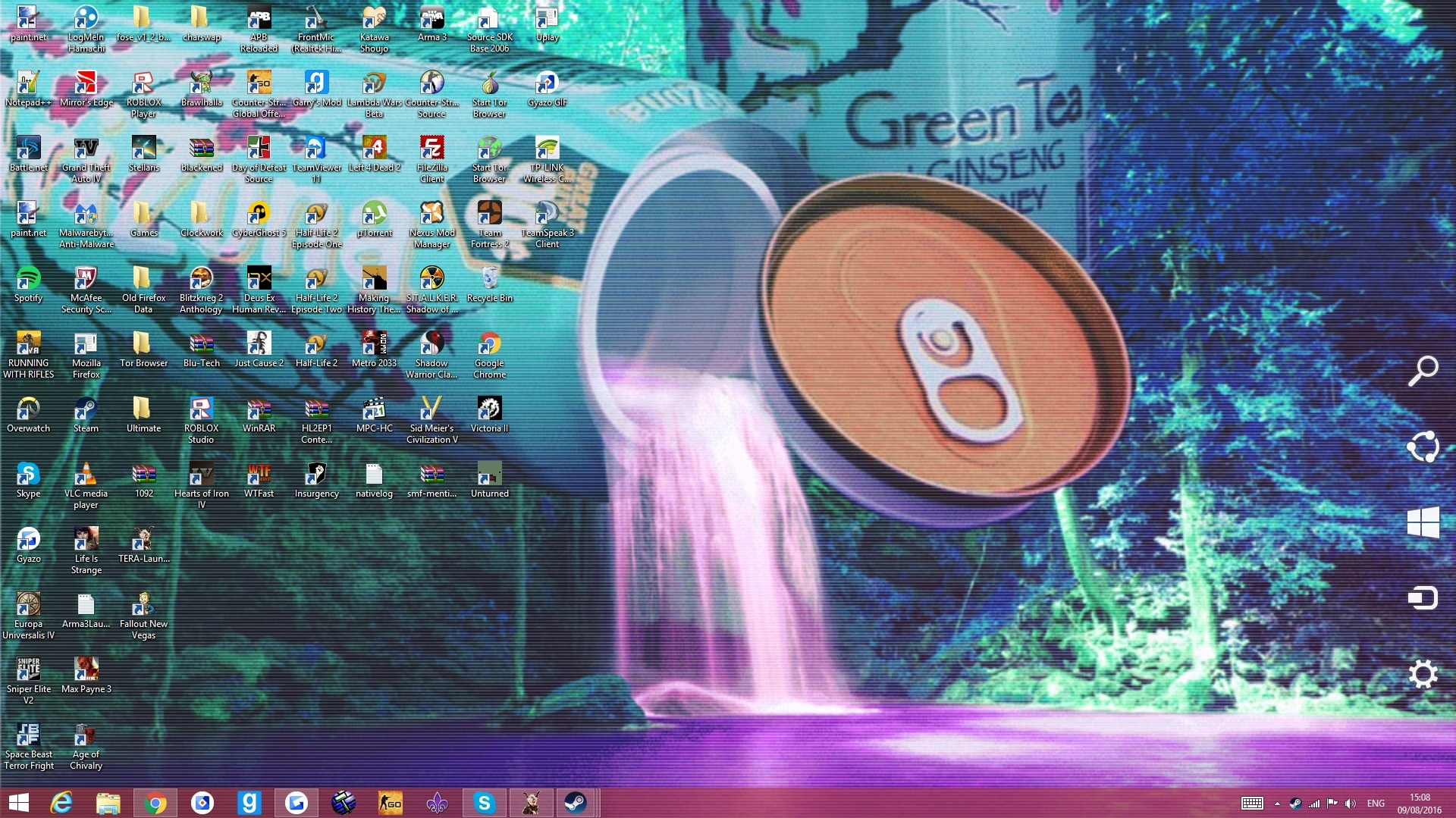The width and height of the screenshot is (1456, 818).
Task: Open the Share charm
Action: tap(1423, 447)
